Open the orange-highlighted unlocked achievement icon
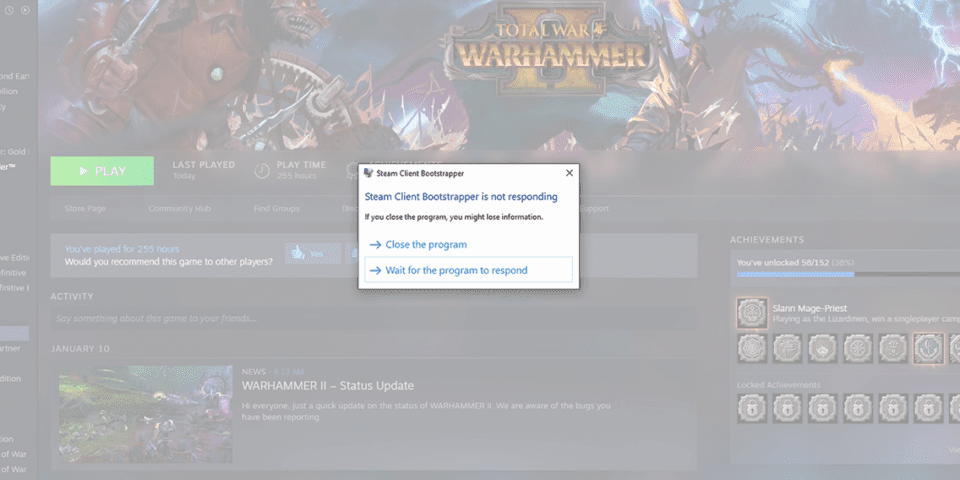Viewport: 960px width, 480px height. (x=928, y=348)
